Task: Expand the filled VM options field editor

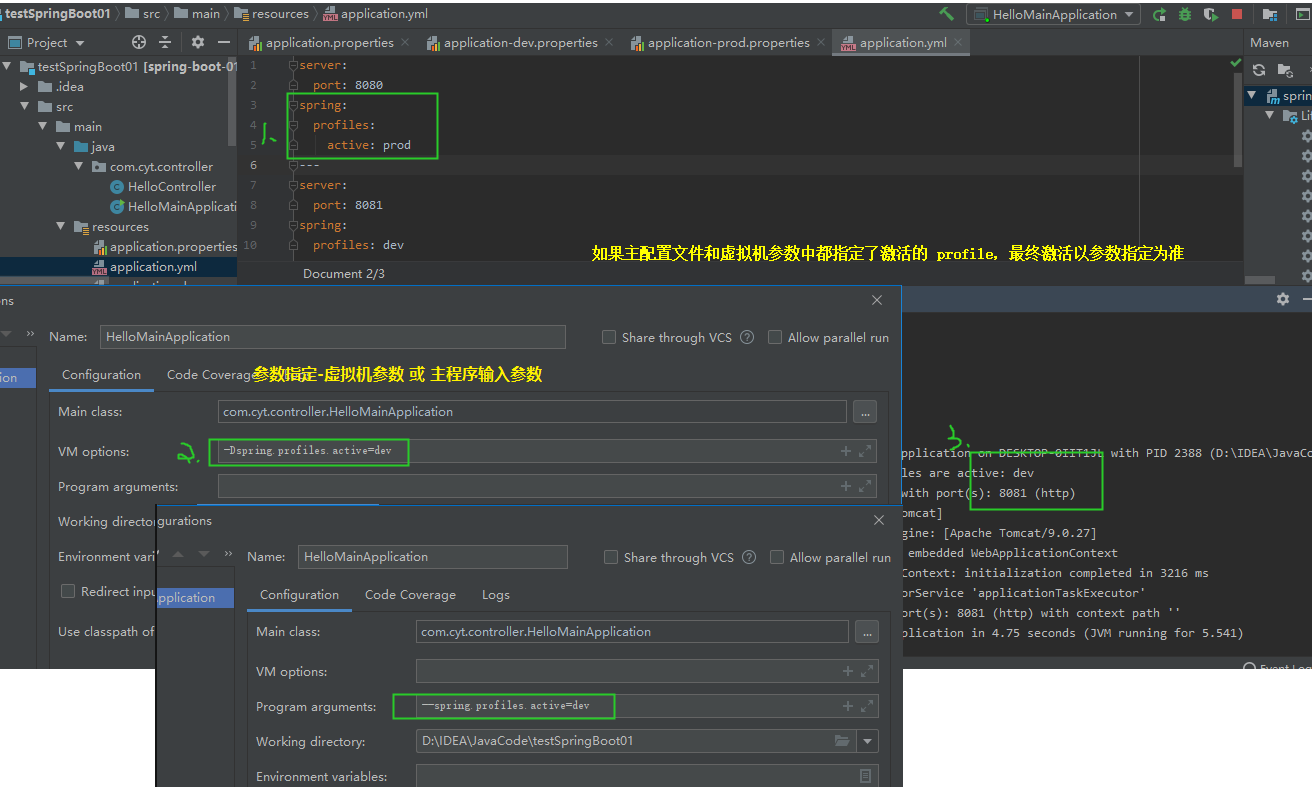Action: point(866,451)
